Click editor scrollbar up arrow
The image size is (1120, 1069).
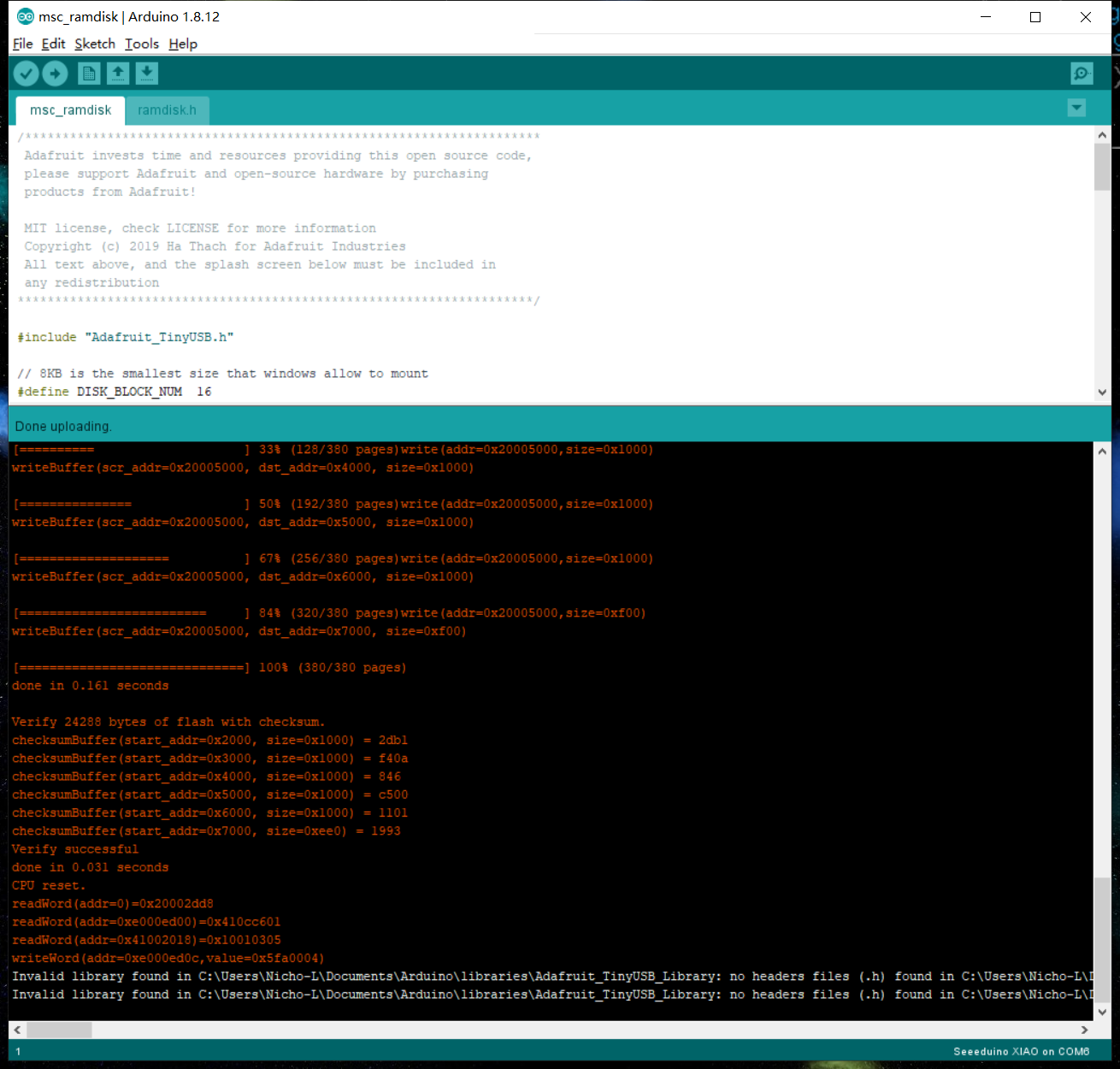click(x=1102, y=135)
